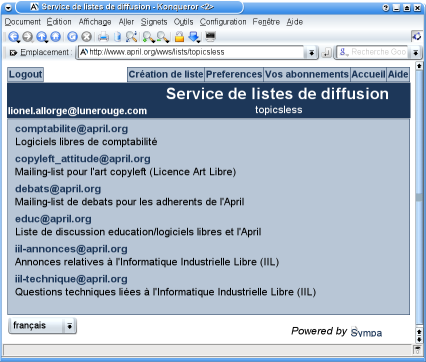The width and height of the screenshot is (426, 362).
Task: Open the iil-annonces@april.org list link
Action: point(71,249)
